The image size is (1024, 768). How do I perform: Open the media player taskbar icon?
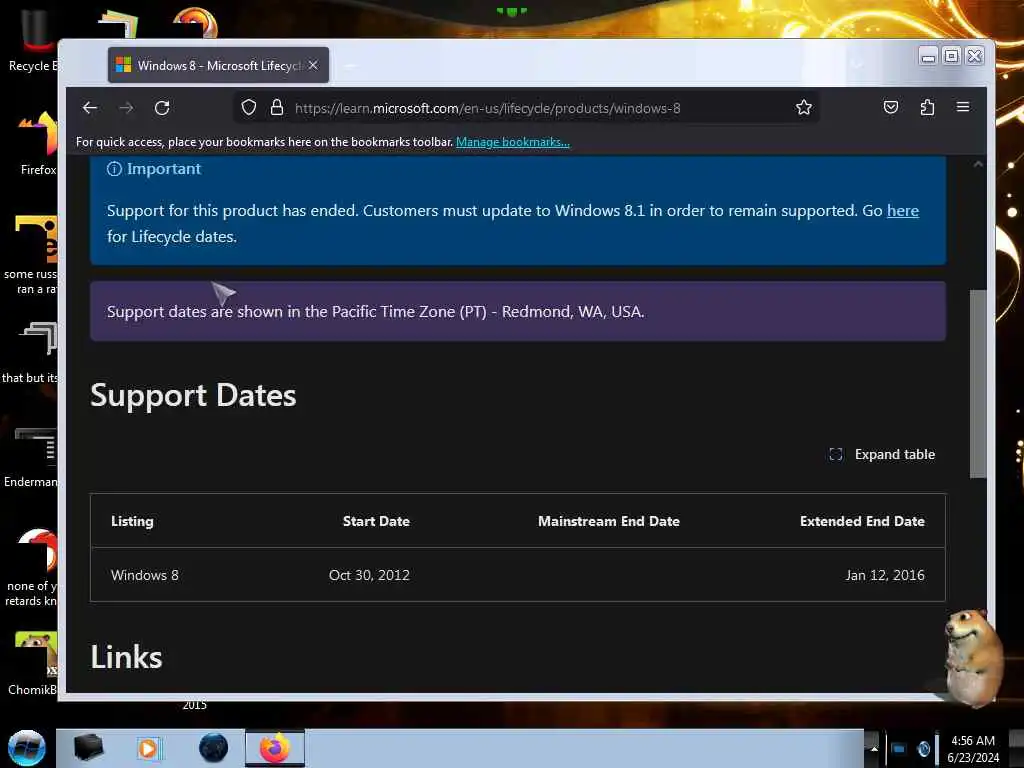(x=149, y=748)
